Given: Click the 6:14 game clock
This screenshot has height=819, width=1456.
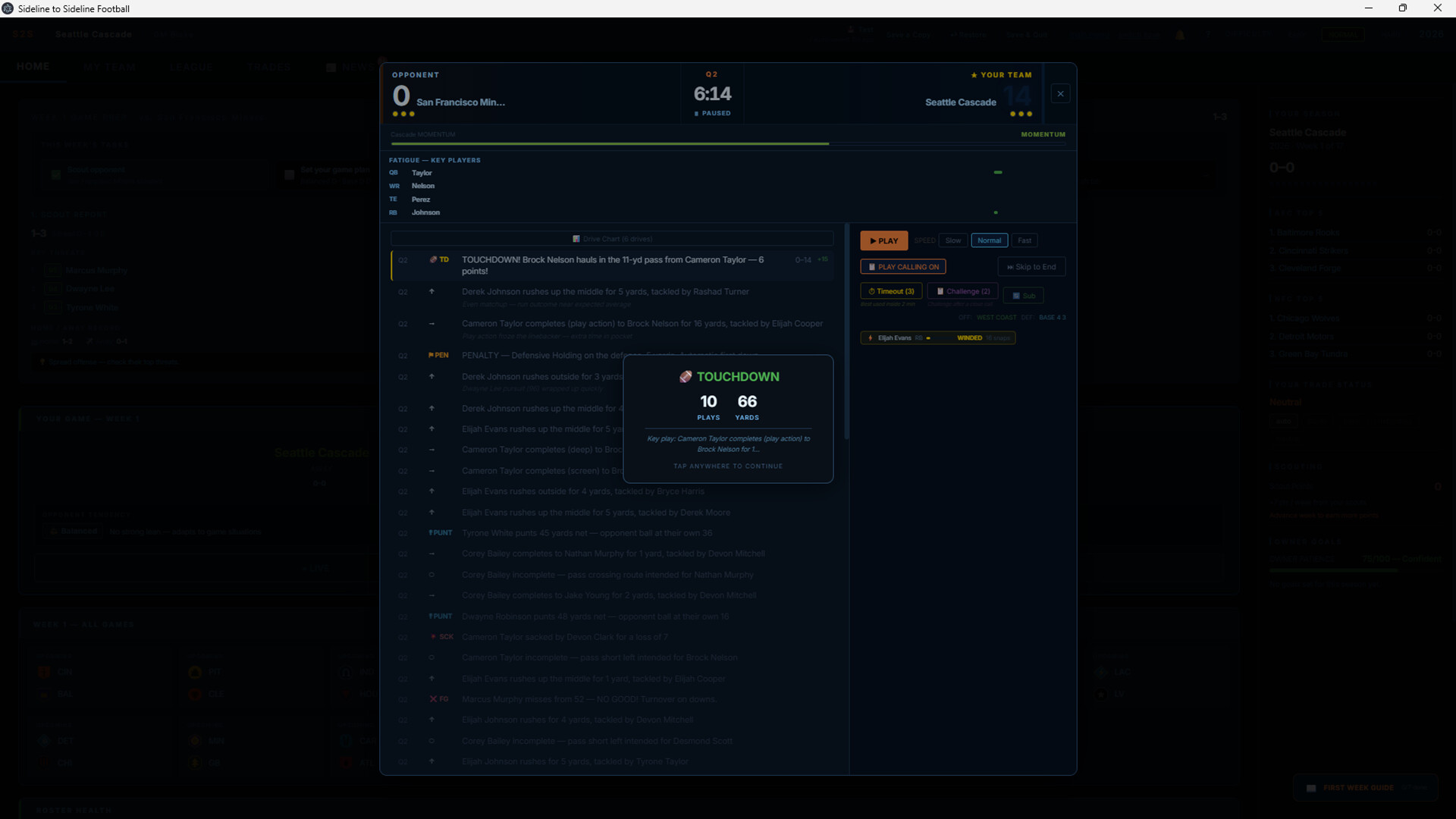Looking at the screenshot, I should point(712,94).
